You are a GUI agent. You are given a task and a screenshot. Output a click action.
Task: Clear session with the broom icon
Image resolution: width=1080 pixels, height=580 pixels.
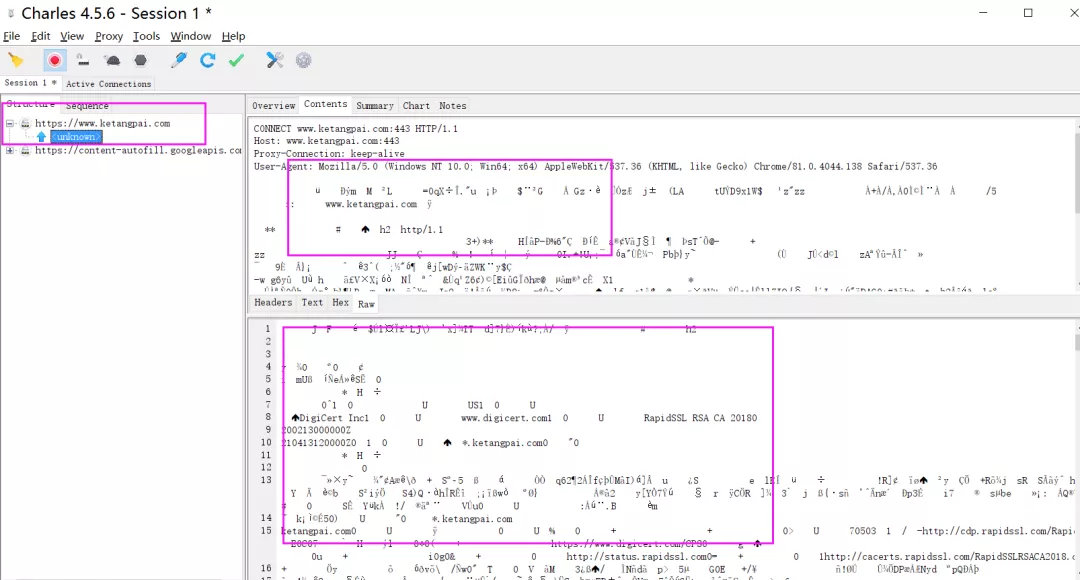tap(16, 61)
